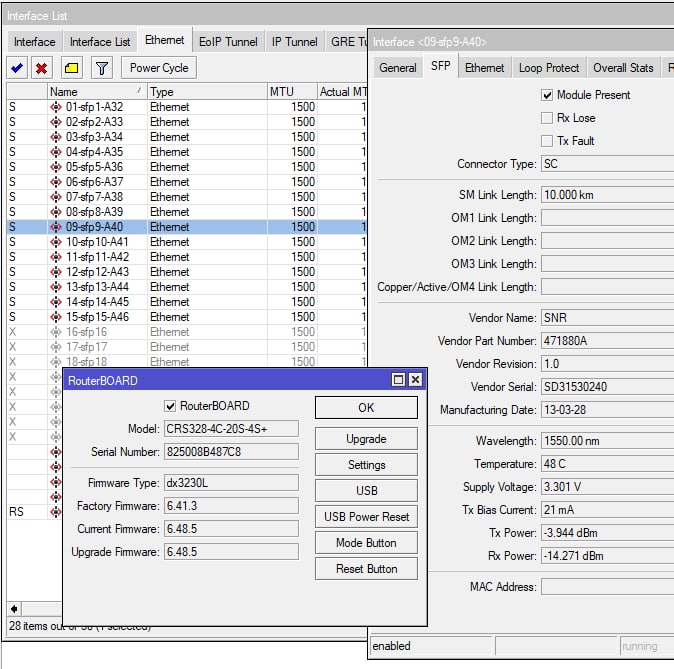Screen dimensions: 674x669
Task: Open the EoIP Tunnel tab
Action: pos(228,42)
